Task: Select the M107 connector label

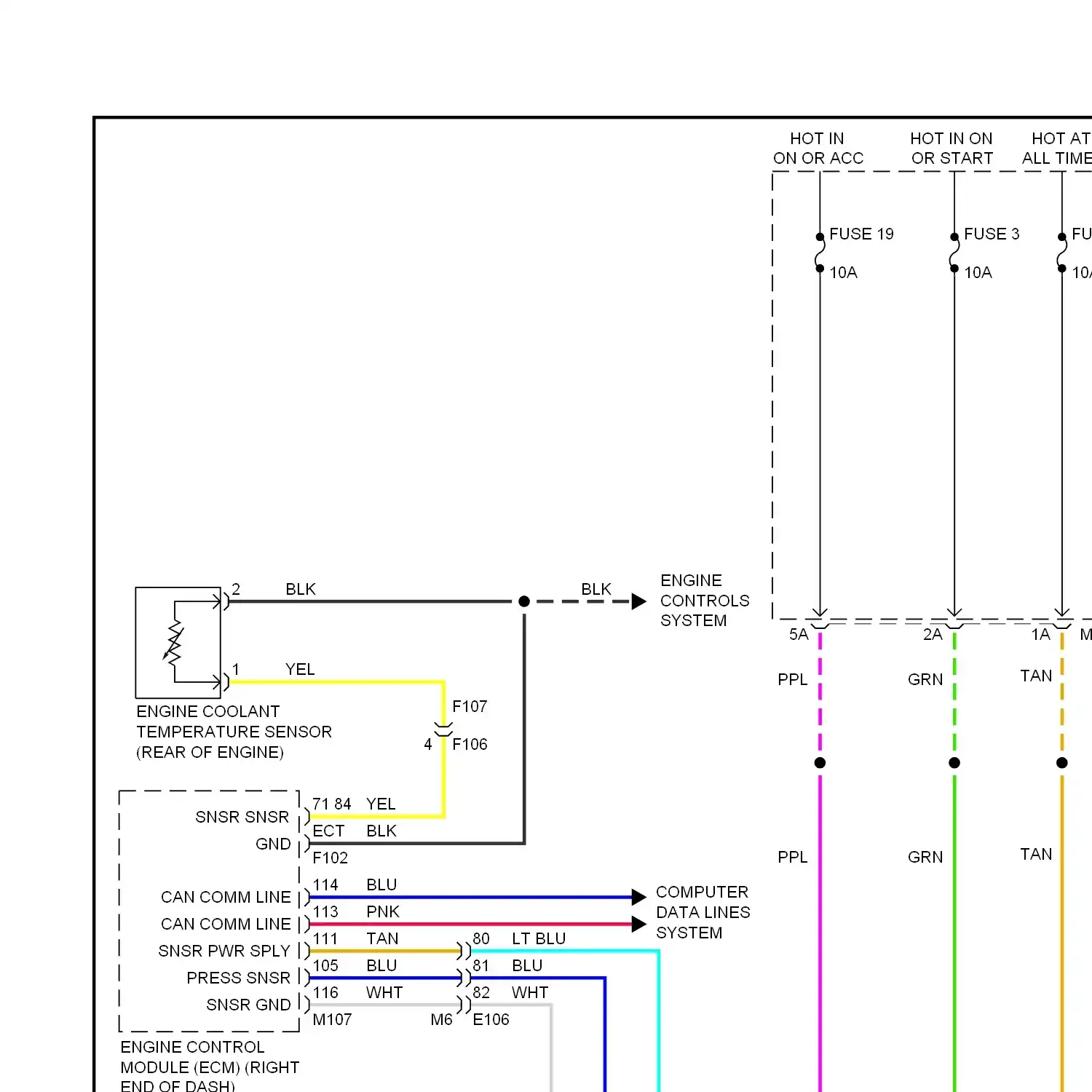Action: point(332,1019)
